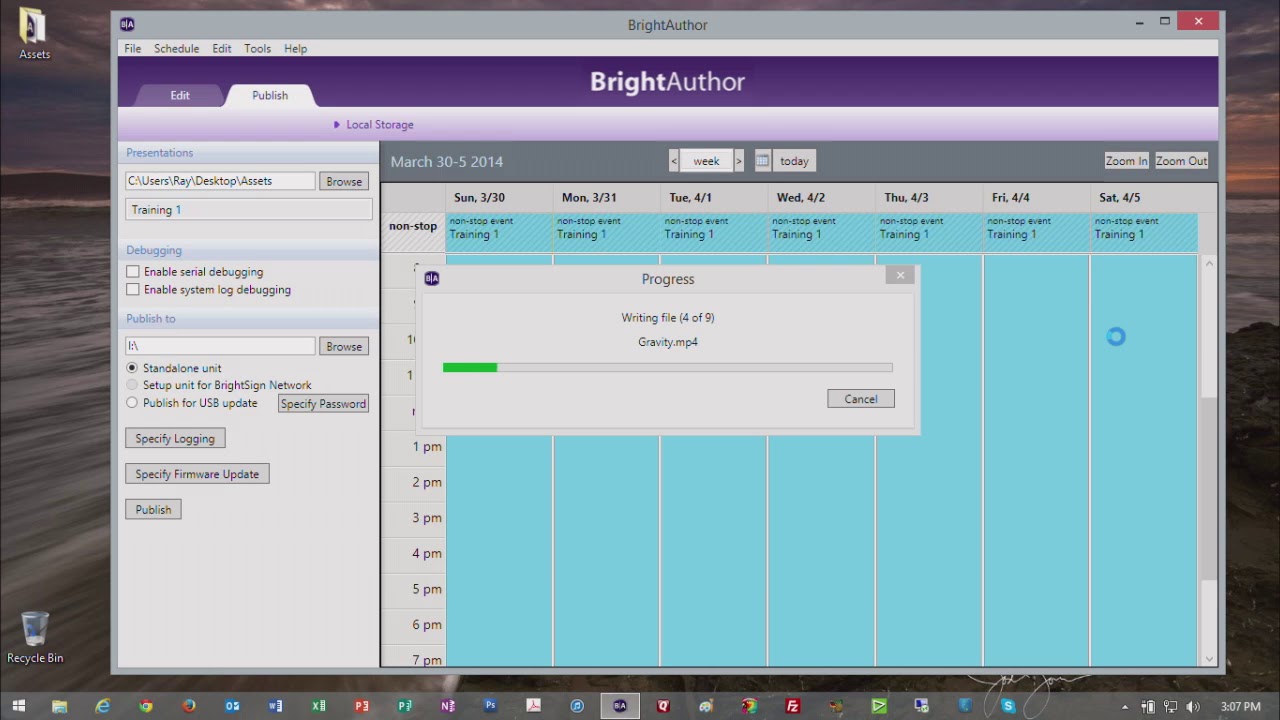Viewport: 1280px width, 720px height.
Task: Launch File Explorer from taskbar
Action: click(59, 706)
